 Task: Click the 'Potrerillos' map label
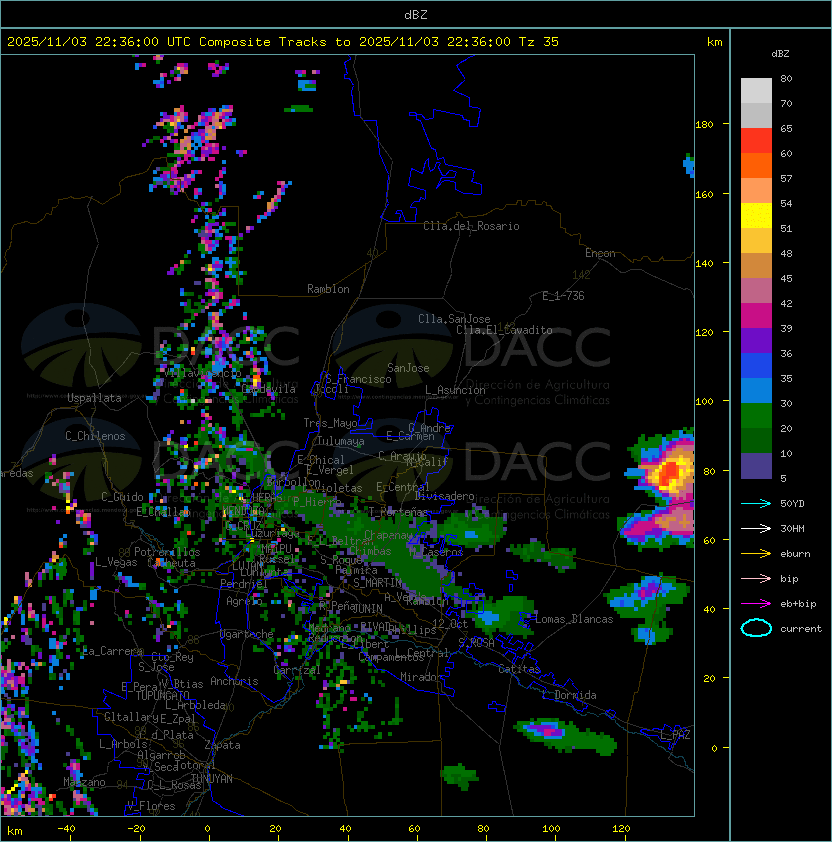pos(167,552)
